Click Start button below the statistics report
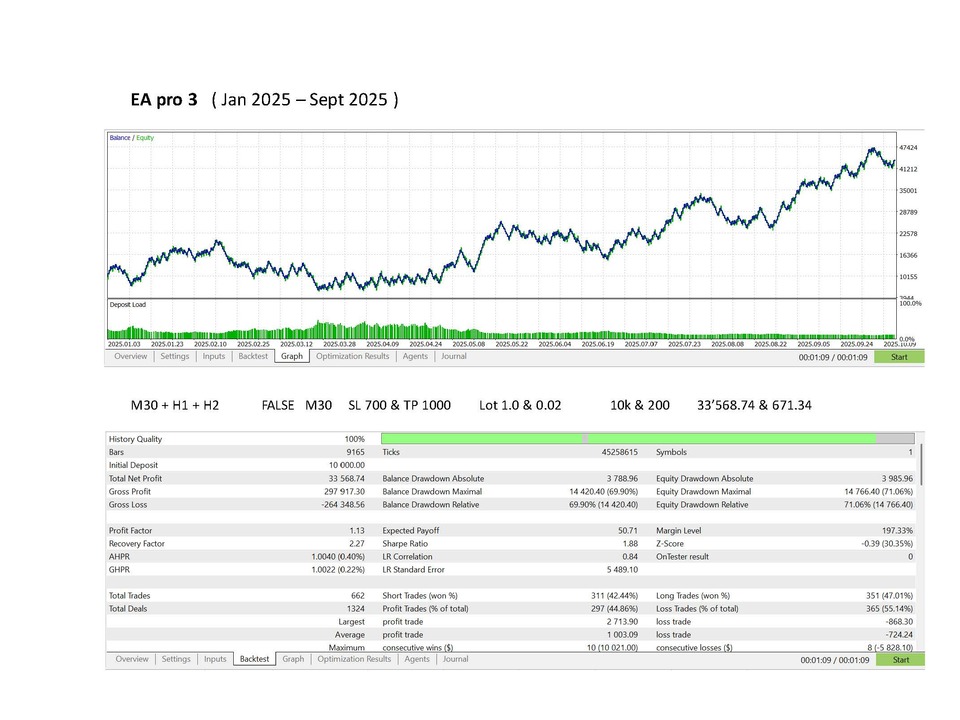Screen dimensions: 960x720 (x=900, y=660)
